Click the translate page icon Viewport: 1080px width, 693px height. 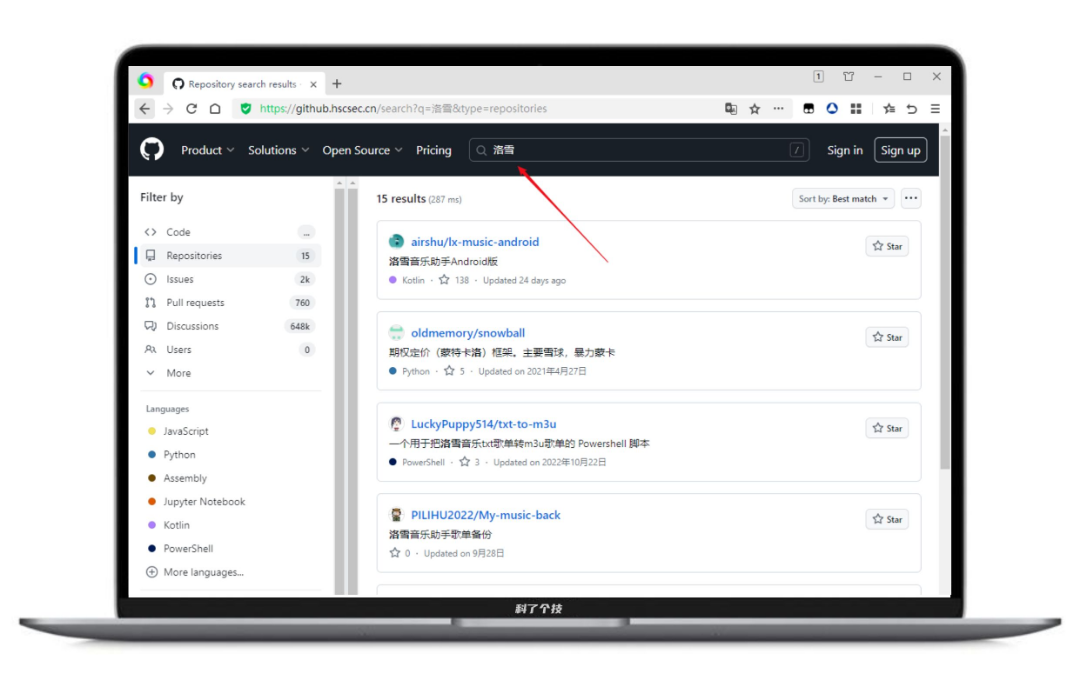point(731,109)
